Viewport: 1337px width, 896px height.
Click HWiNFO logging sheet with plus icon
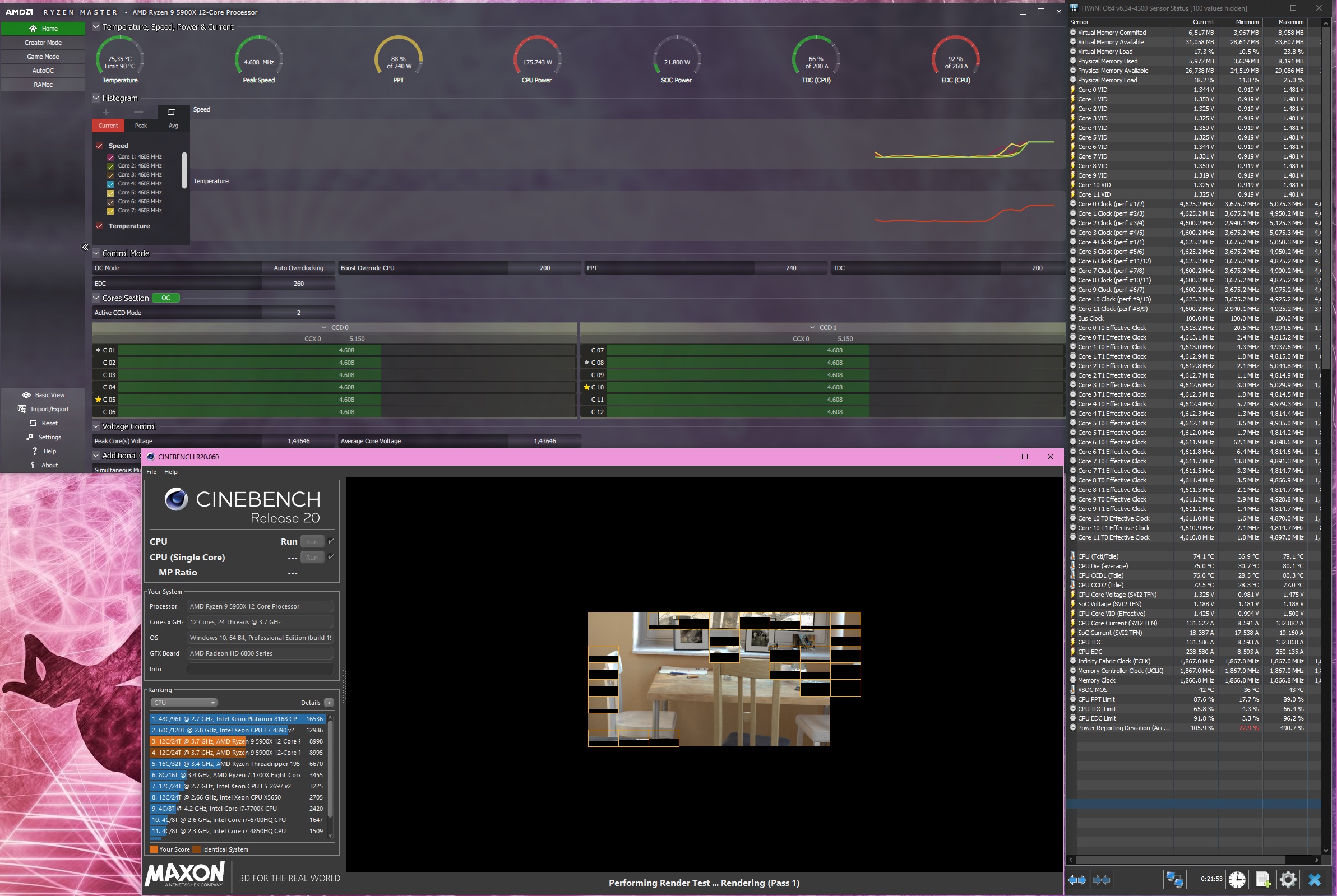(1262, 879)
